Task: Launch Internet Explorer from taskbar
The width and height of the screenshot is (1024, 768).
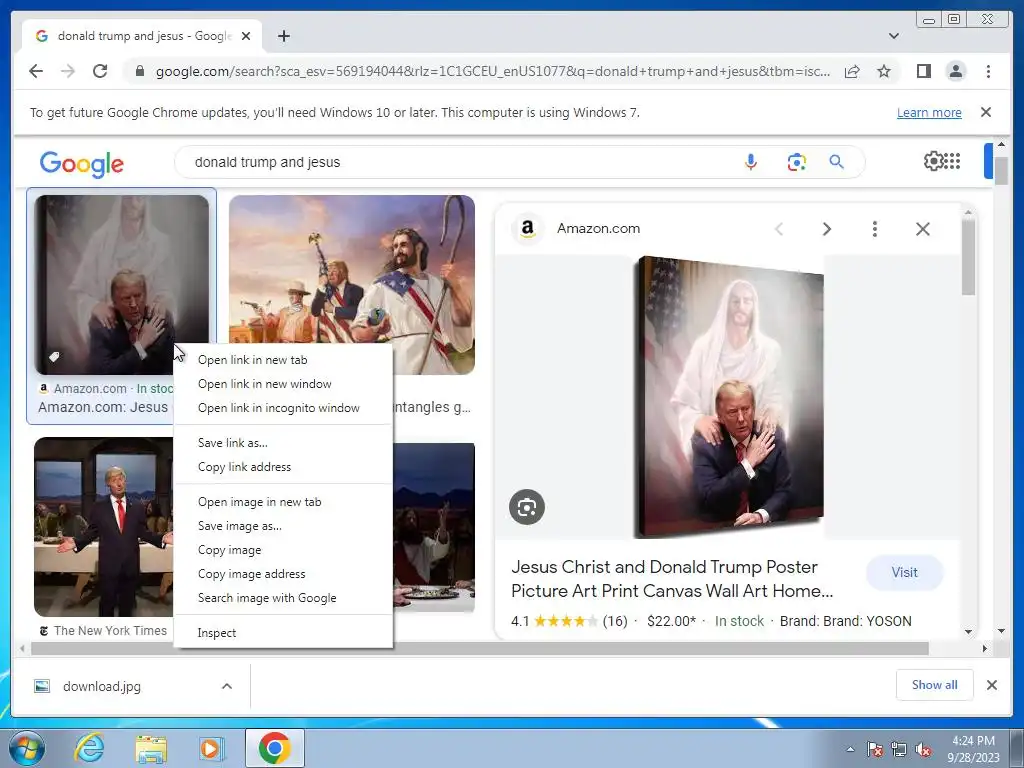Action: pos(89,748)
